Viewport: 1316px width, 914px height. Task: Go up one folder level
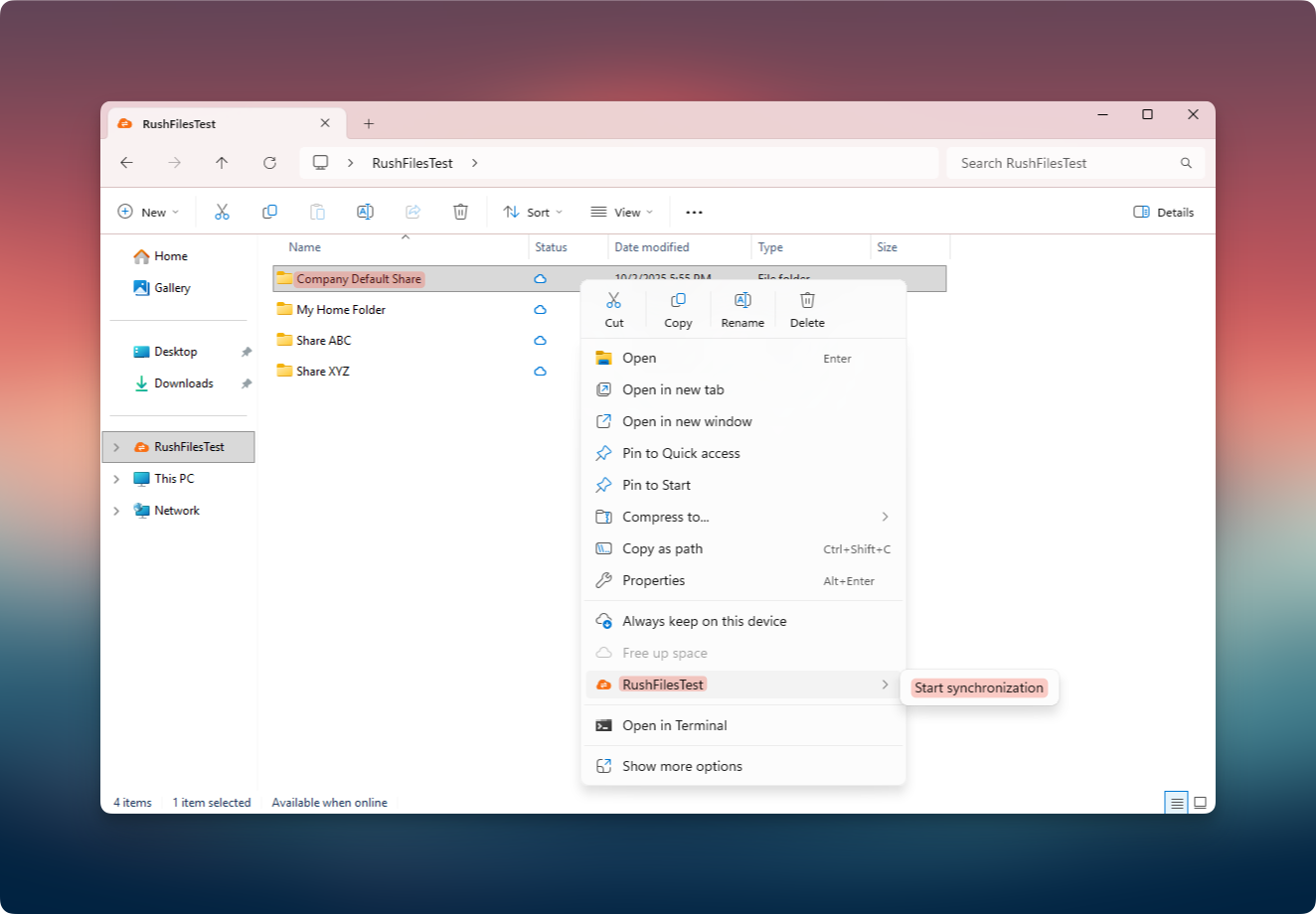(222, 162)
